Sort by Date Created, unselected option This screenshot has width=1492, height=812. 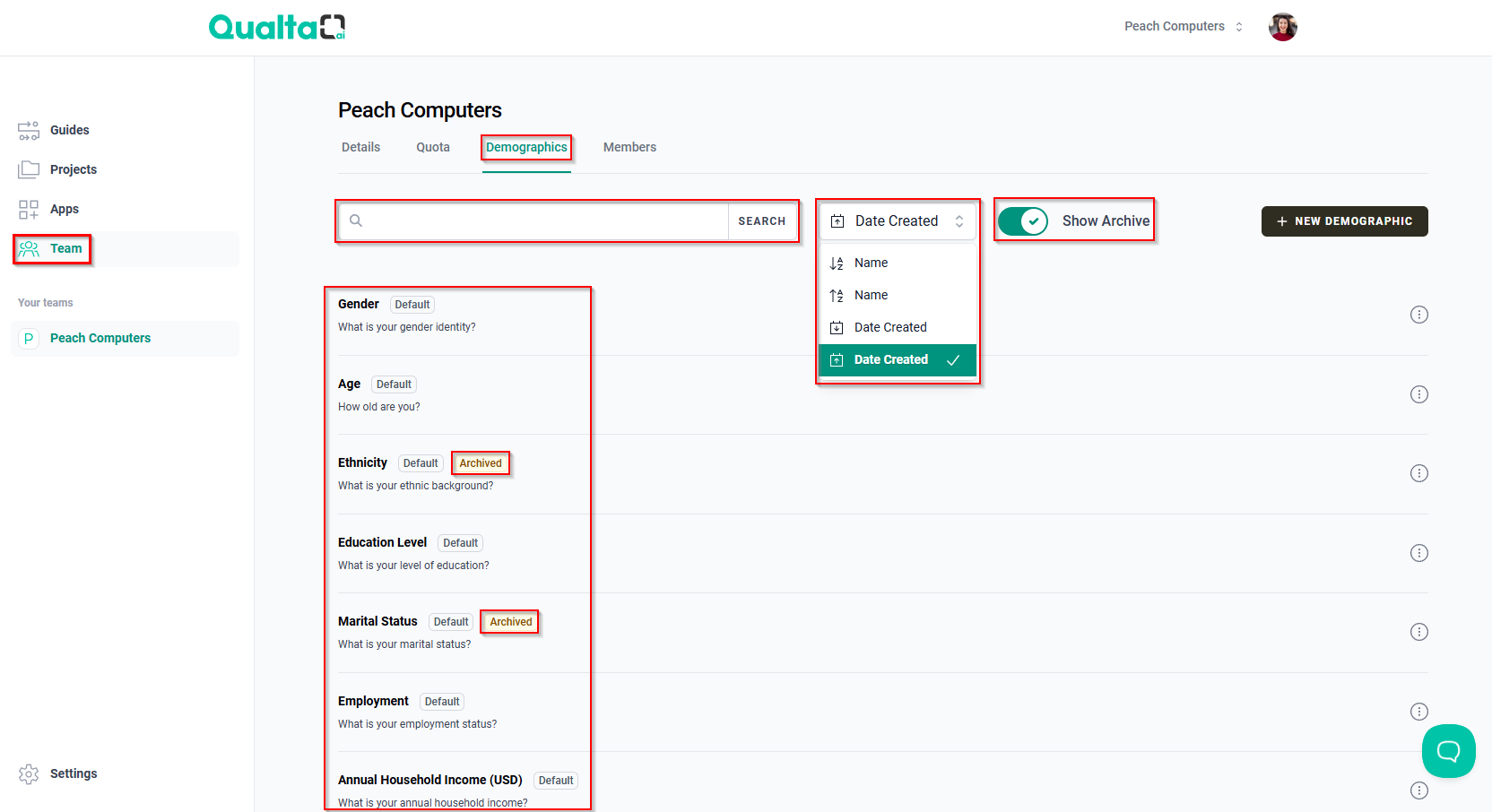(x=898, y=327)
